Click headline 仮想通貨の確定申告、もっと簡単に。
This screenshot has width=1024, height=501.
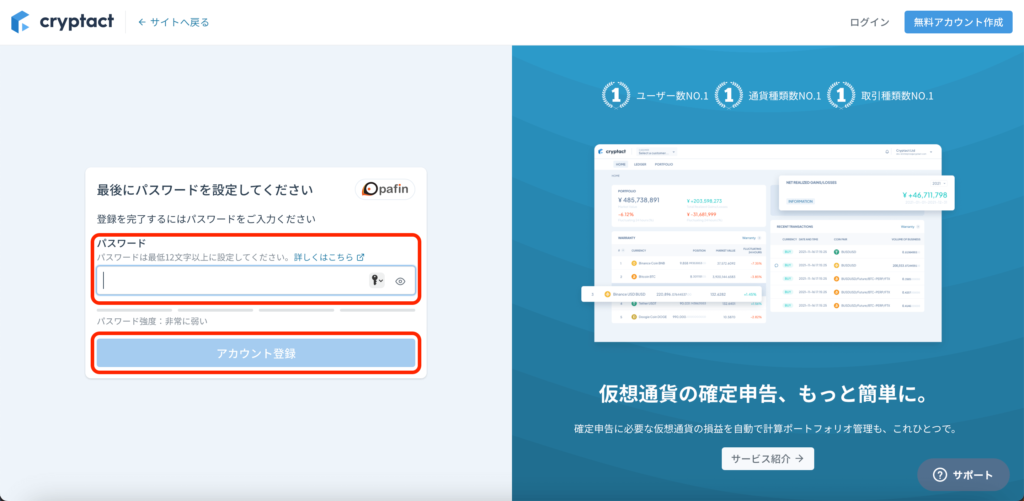click(x=767, y=395)
